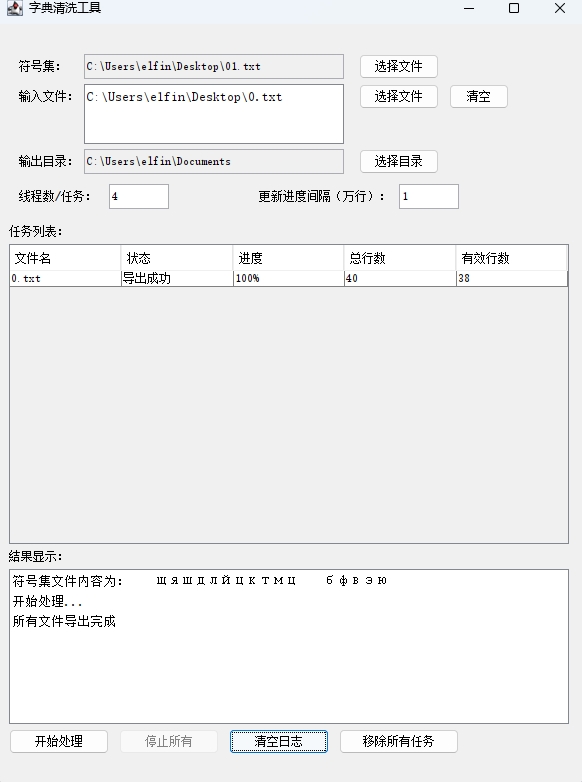
Task: Click the valid lines cell showing 38
Action: point(511,278)
